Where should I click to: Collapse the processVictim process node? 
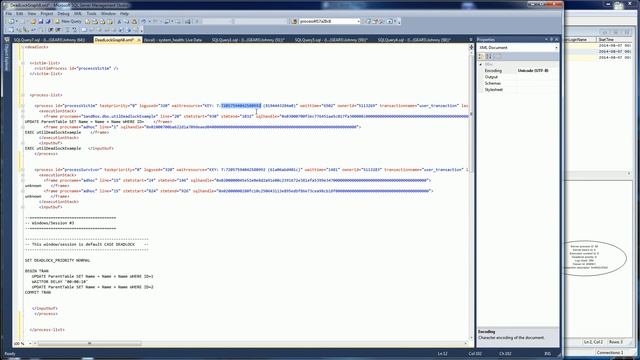[x=23, y=106]
